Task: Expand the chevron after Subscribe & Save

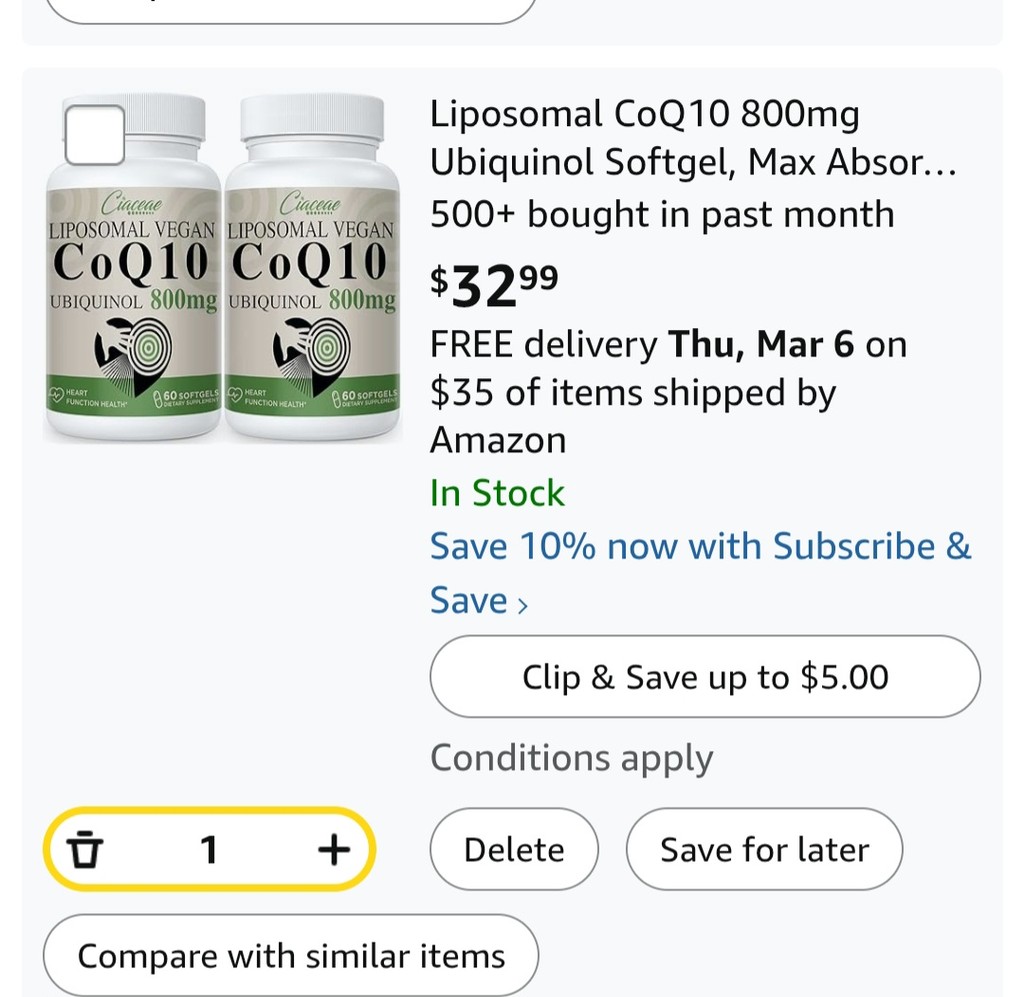Action: [x=522, y=605]
